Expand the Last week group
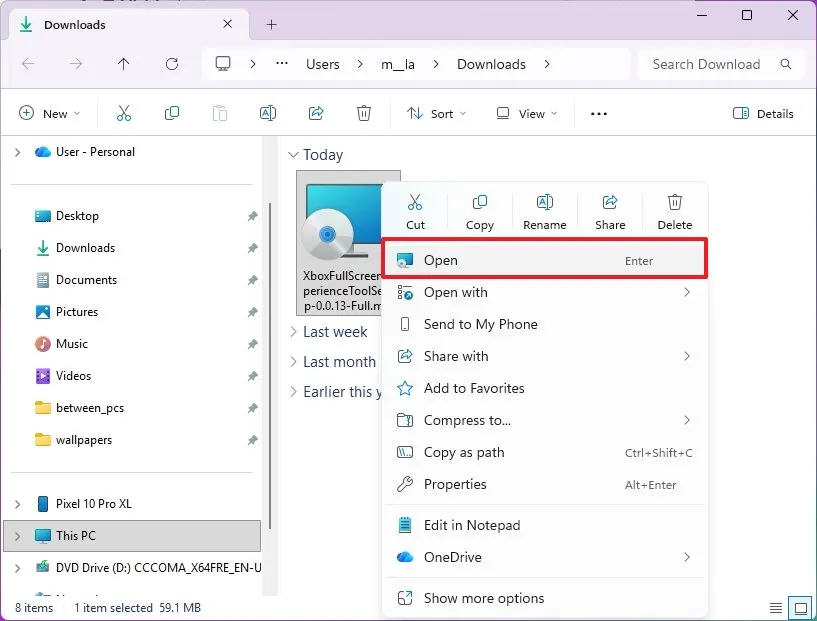 pyautogui.click(x=293, y=332)
